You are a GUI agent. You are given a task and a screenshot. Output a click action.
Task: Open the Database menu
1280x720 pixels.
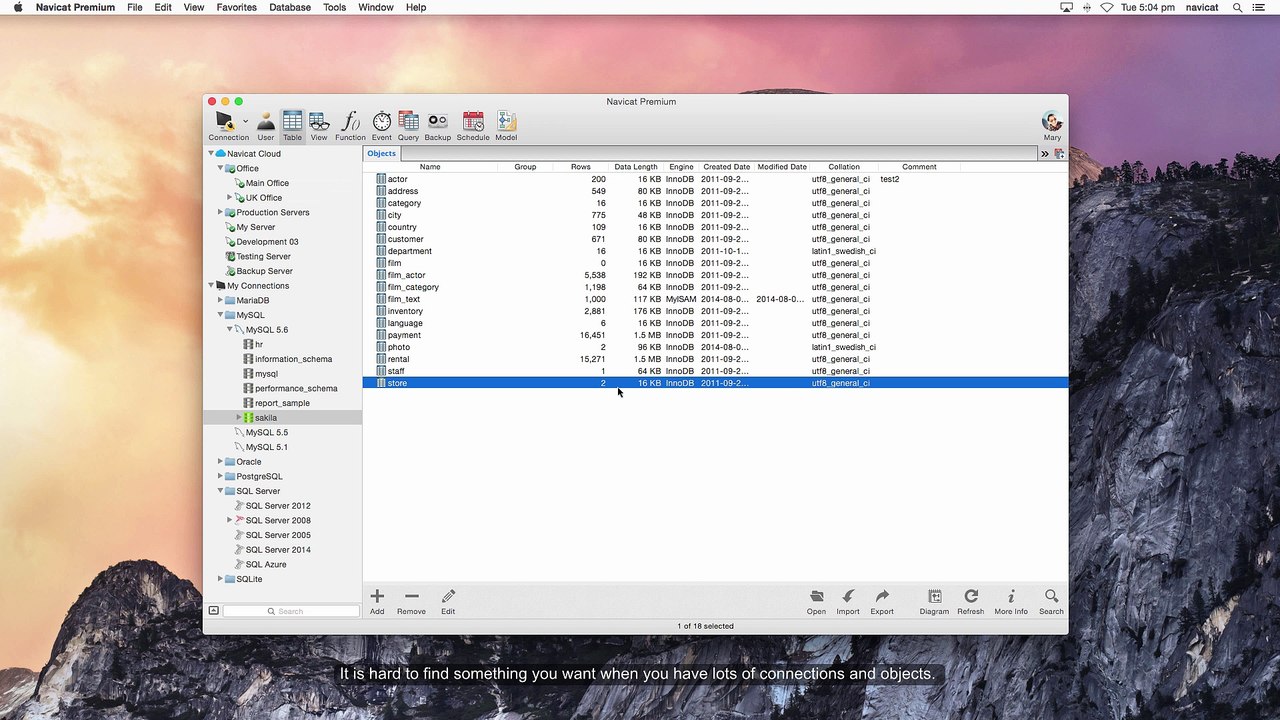[x=290, y=7]
